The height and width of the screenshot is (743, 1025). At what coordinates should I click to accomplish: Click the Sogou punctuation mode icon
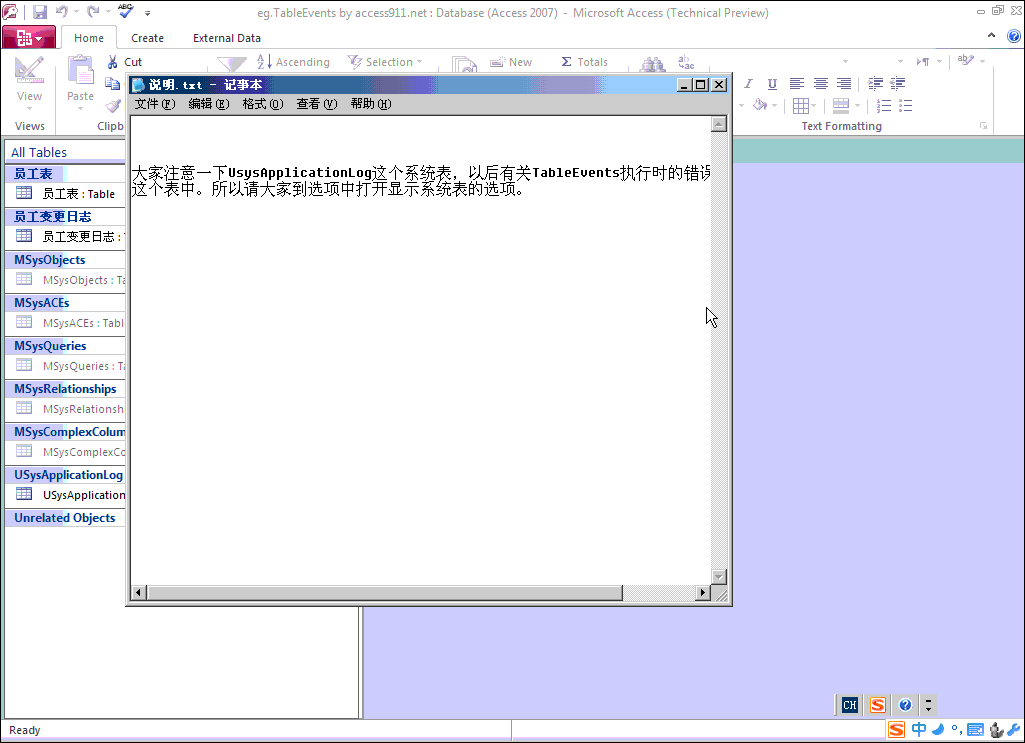(956, 730)
